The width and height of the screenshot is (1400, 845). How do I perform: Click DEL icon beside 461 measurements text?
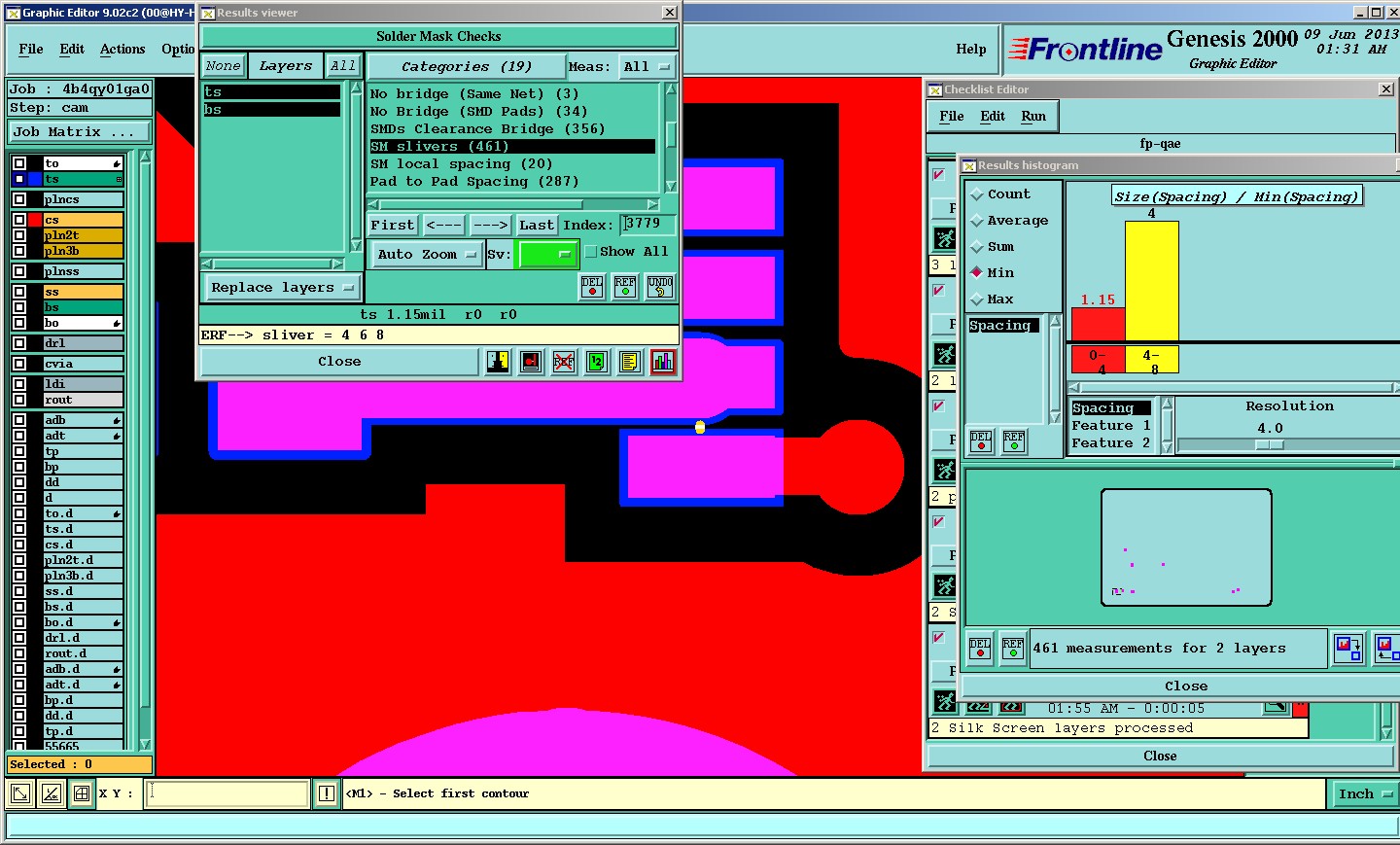click(980, 648)
